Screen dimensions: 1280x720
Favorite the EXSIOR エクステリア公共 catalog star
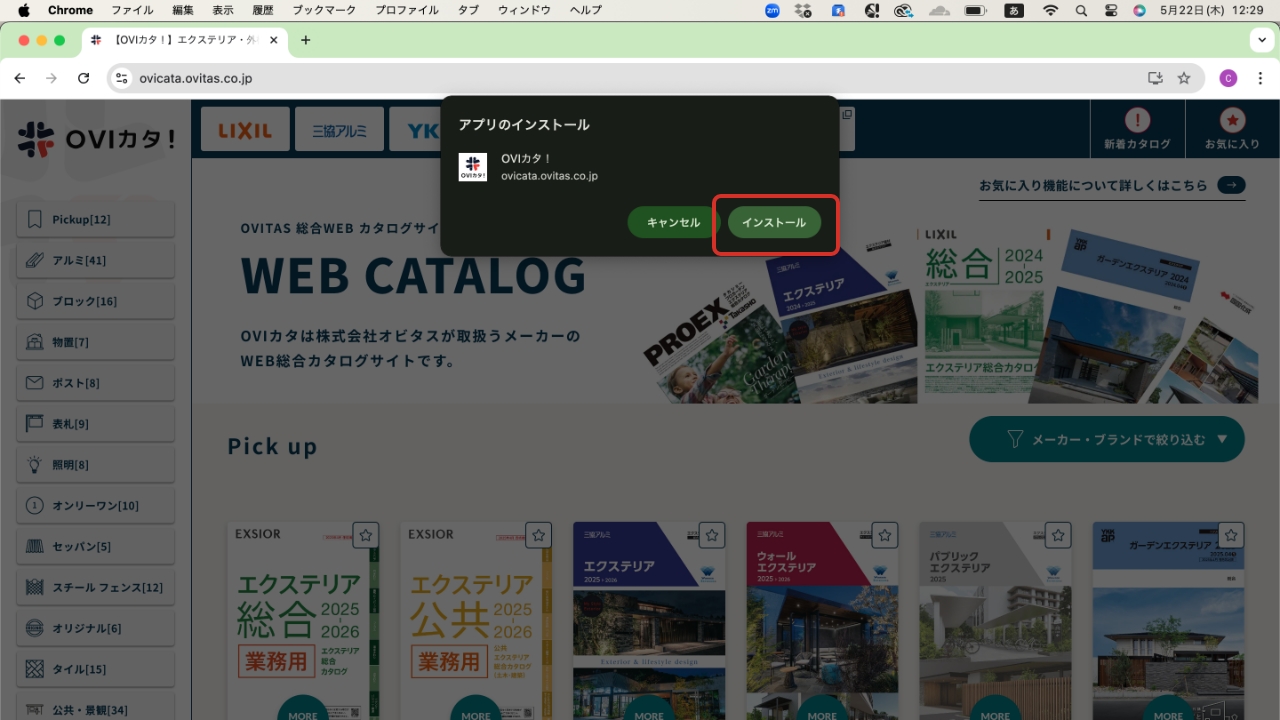[539, 535]
